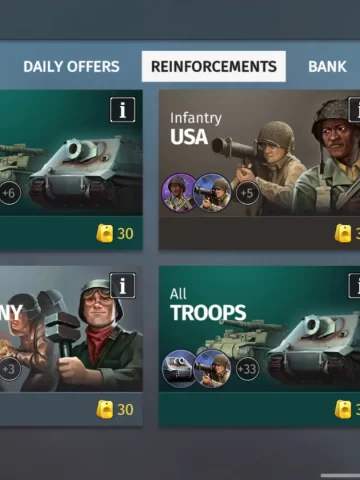Expand the +5 more units in USA pack
Viewport: 360px width, 480px height.
[247, 193]
